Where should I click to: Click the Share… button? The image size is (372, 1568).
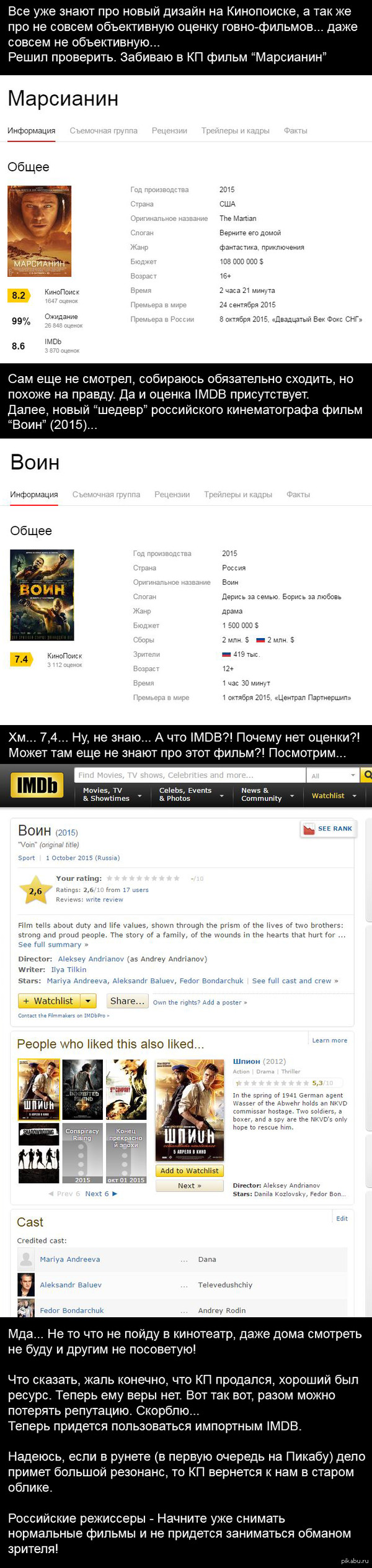pyautogui.click(x=127, y=1001)
